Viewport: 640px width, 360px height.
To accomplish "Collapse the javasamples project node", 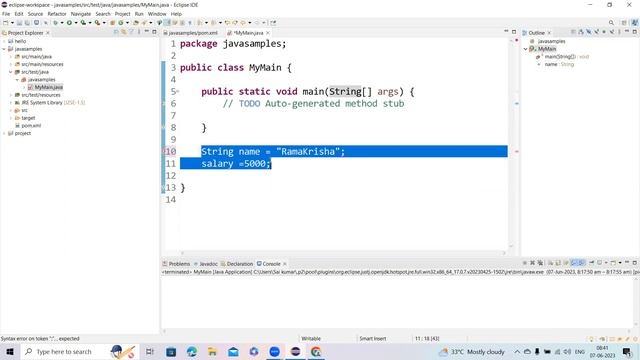I will click(4, 49).
